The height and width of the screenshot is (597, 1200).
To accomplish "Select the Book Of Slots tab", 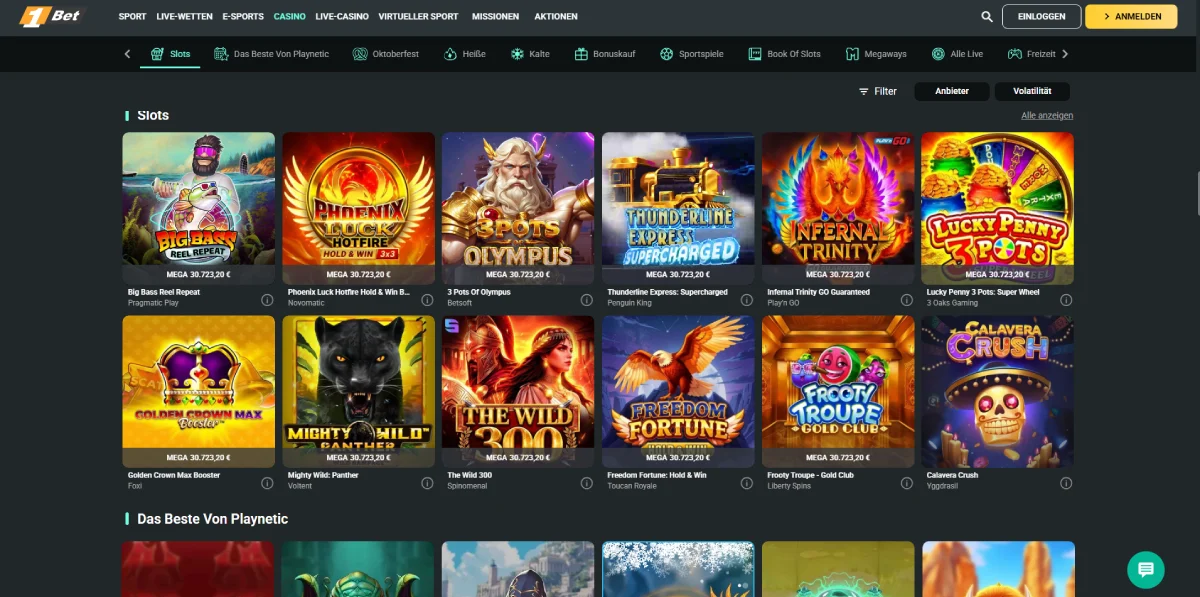I will click(784, 54).
